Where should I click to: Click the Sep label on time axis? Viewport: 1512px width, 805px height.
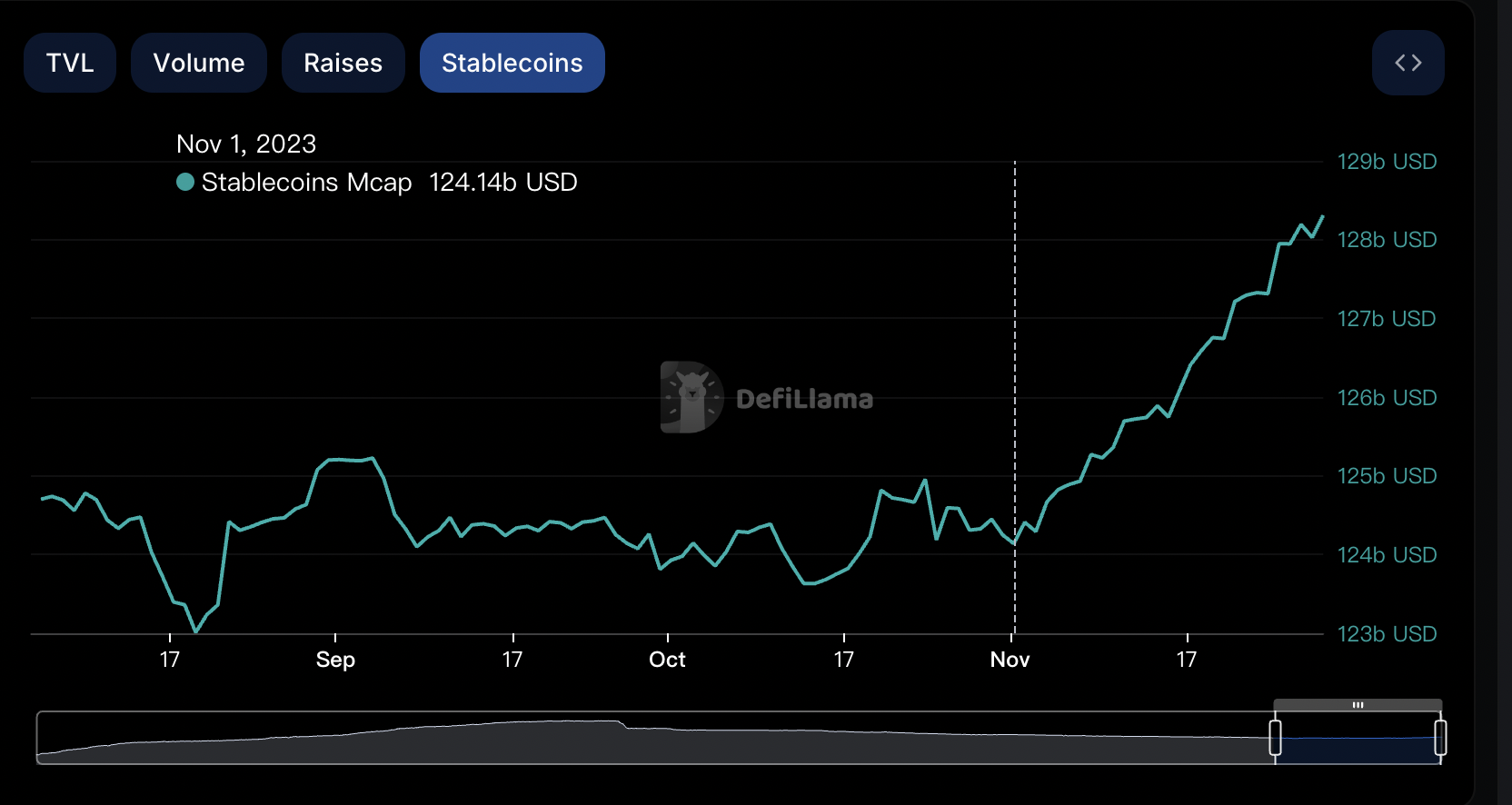point(335,660)
